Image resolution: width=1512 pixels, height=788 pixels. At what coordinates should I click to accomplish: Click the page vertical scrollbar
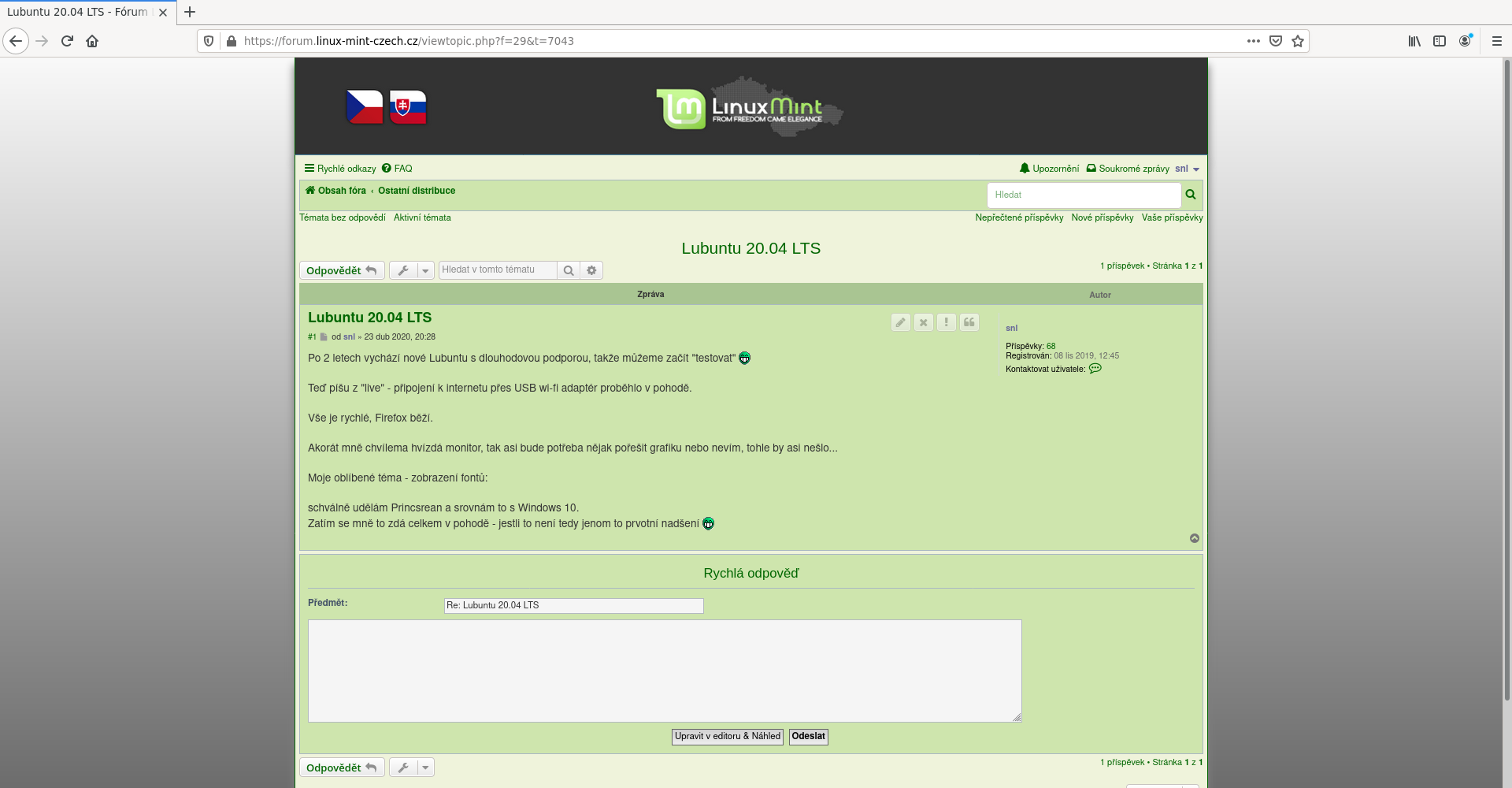pos(1507,394)
